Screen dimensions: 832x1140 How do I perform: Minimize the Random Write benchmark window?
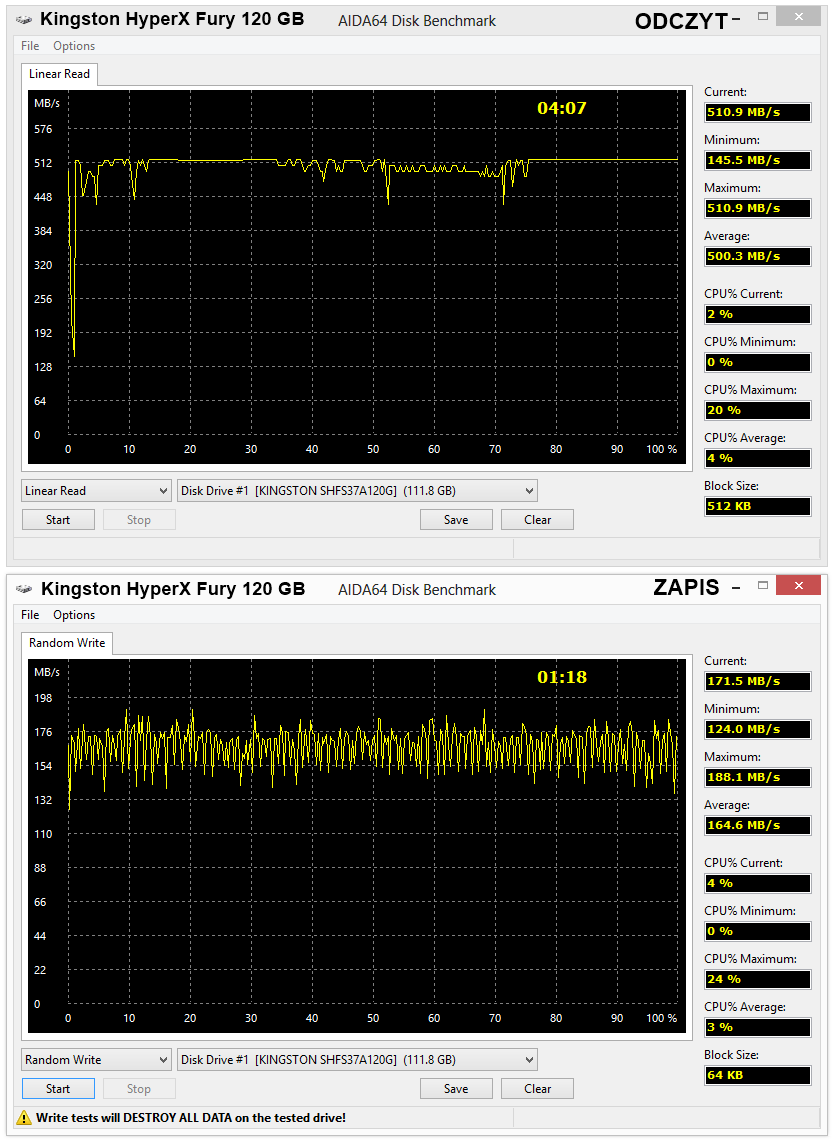737,587
